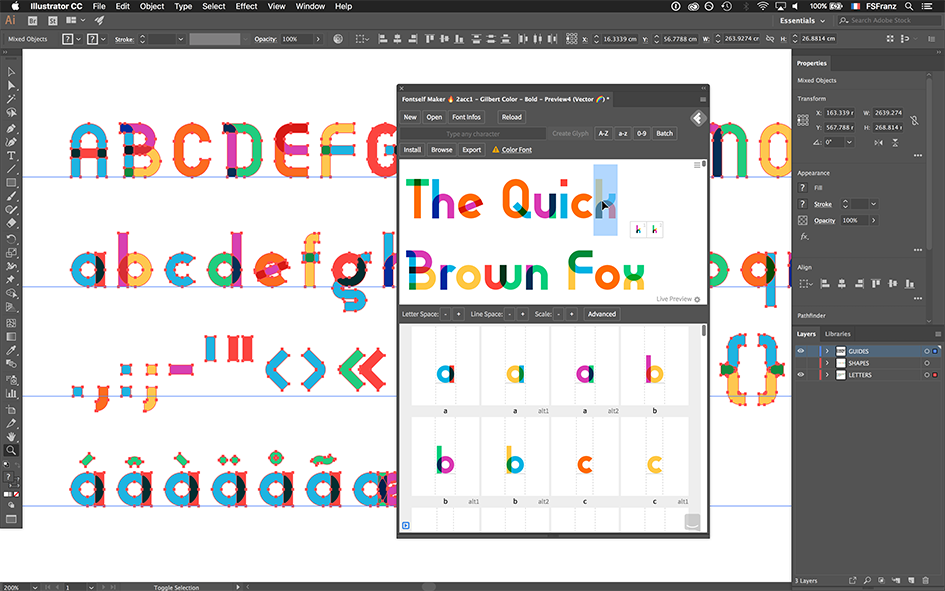Click the GUIDES layer target circle
Image resolution: width=945 pixels, height=591 pixels.
pyautogui.click(x=927, y=351)
